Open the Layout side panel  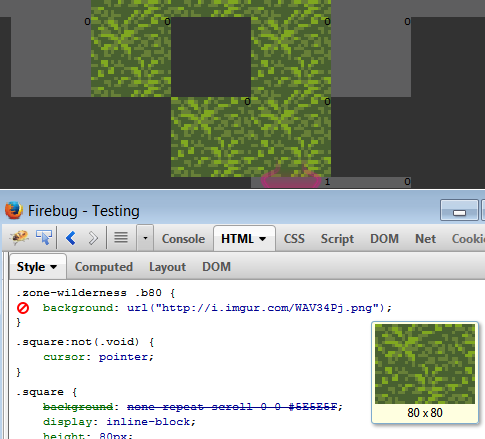tap(167, 267)
